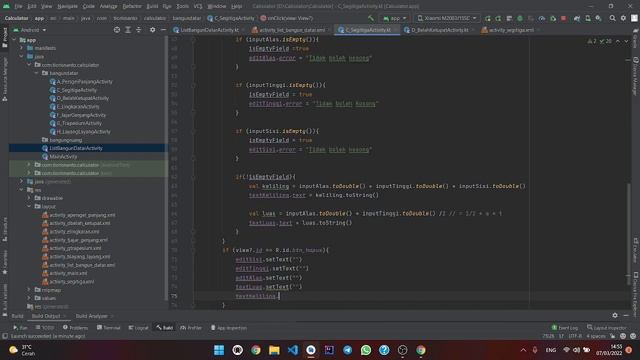Click the green Debug bug icon
Image resolution: width=640 pixels, height=360 pixels.
pos(520,18)
